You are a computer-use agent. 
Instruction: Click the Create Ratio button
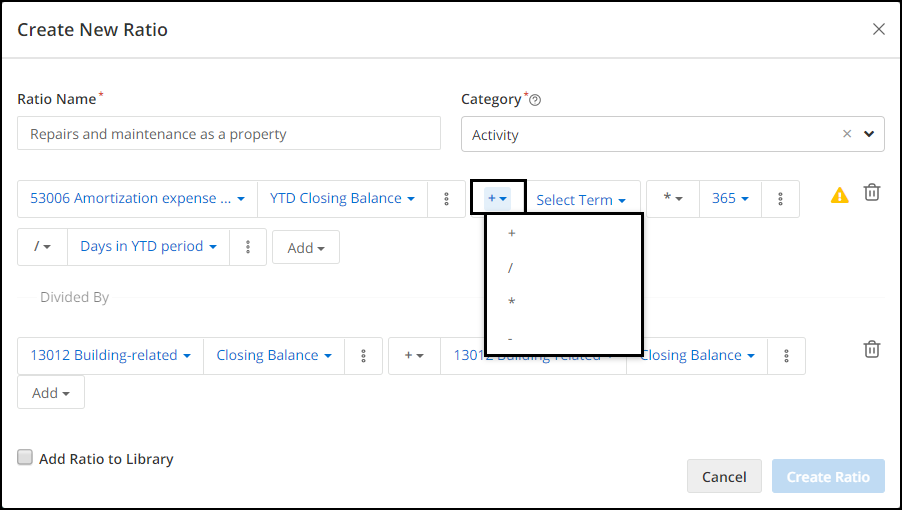828,476
